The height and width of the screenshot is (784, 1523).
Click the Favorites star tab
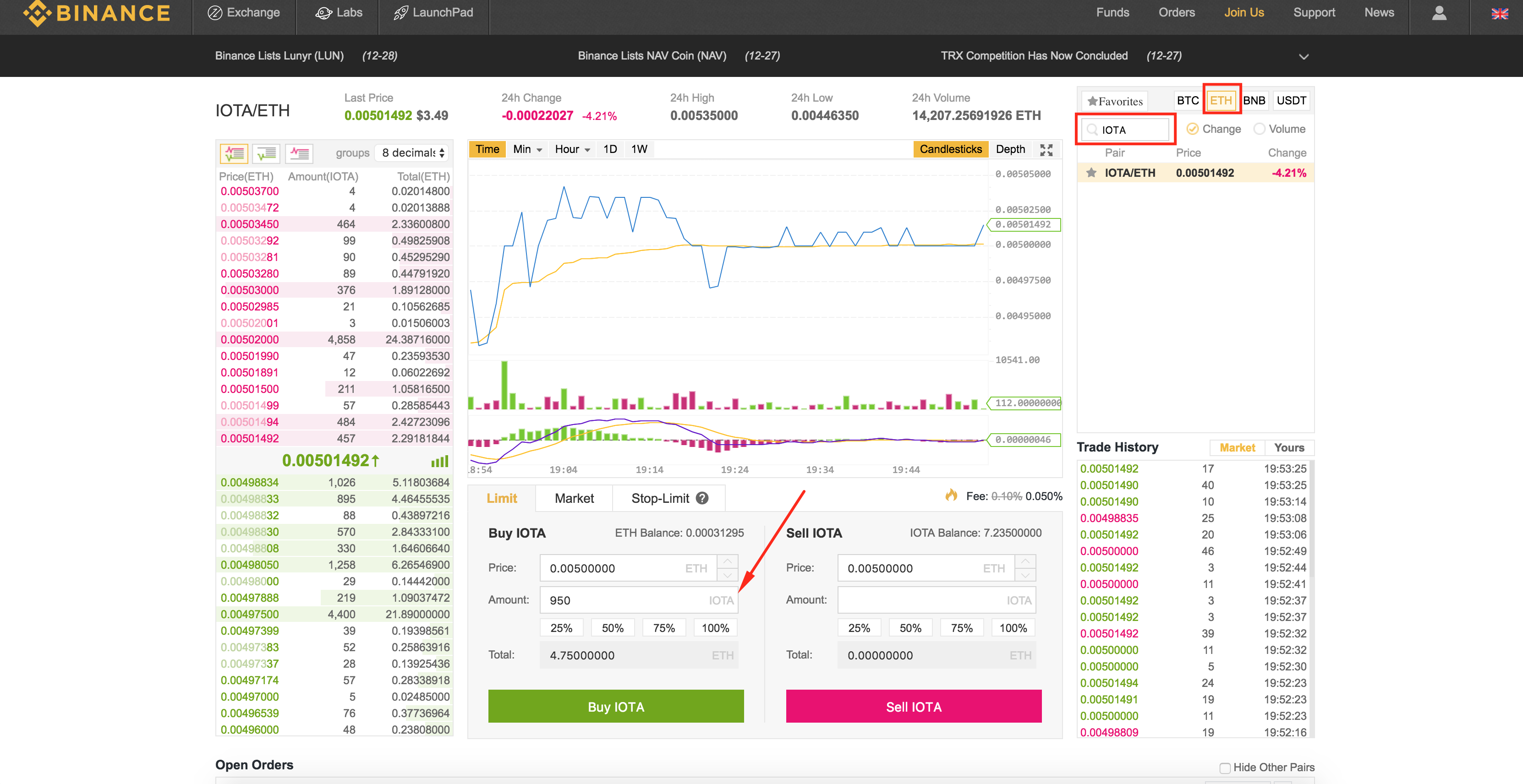1115,101
